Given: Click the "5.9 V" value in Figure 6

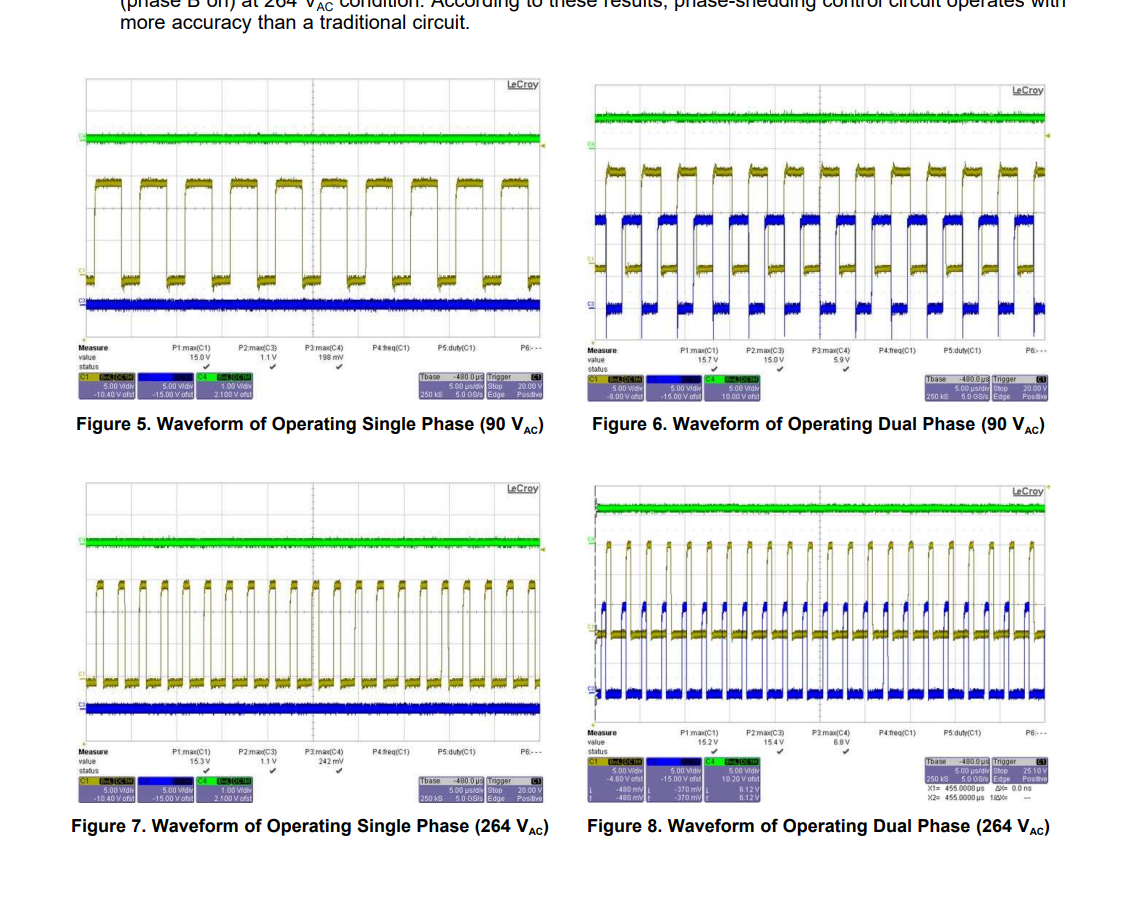Looking at the screenshot, I should point(842,360).
